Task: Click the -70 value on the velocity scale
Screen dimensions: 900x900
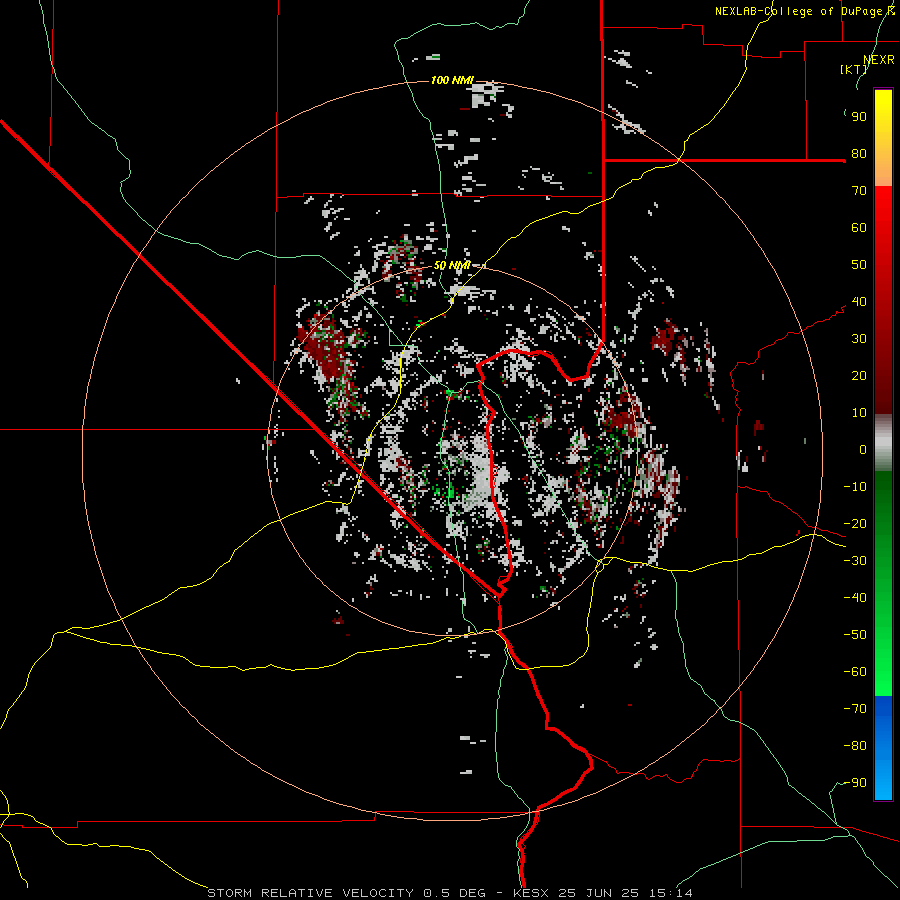Action: (855, 709)
